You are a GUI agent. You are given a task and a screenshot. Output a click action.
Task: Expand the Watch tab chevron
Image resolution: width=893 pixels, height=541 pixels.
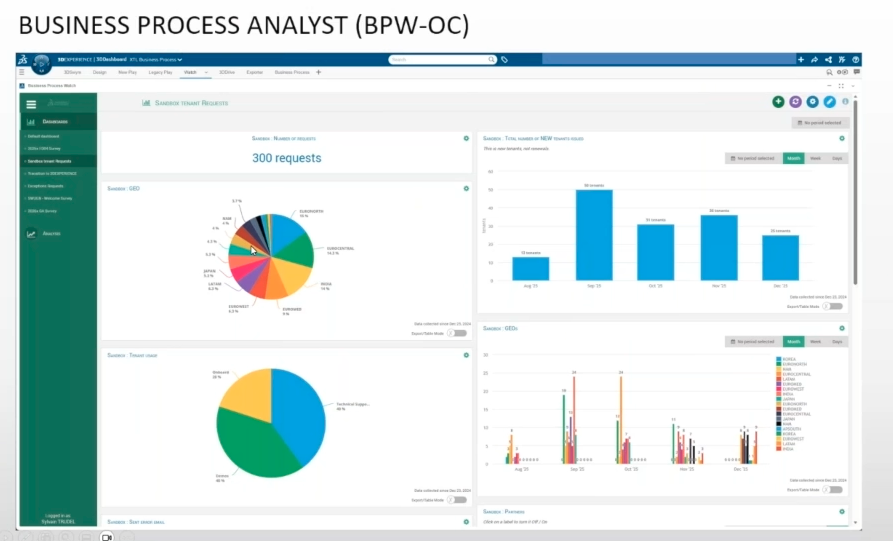(x=206, y=72)
